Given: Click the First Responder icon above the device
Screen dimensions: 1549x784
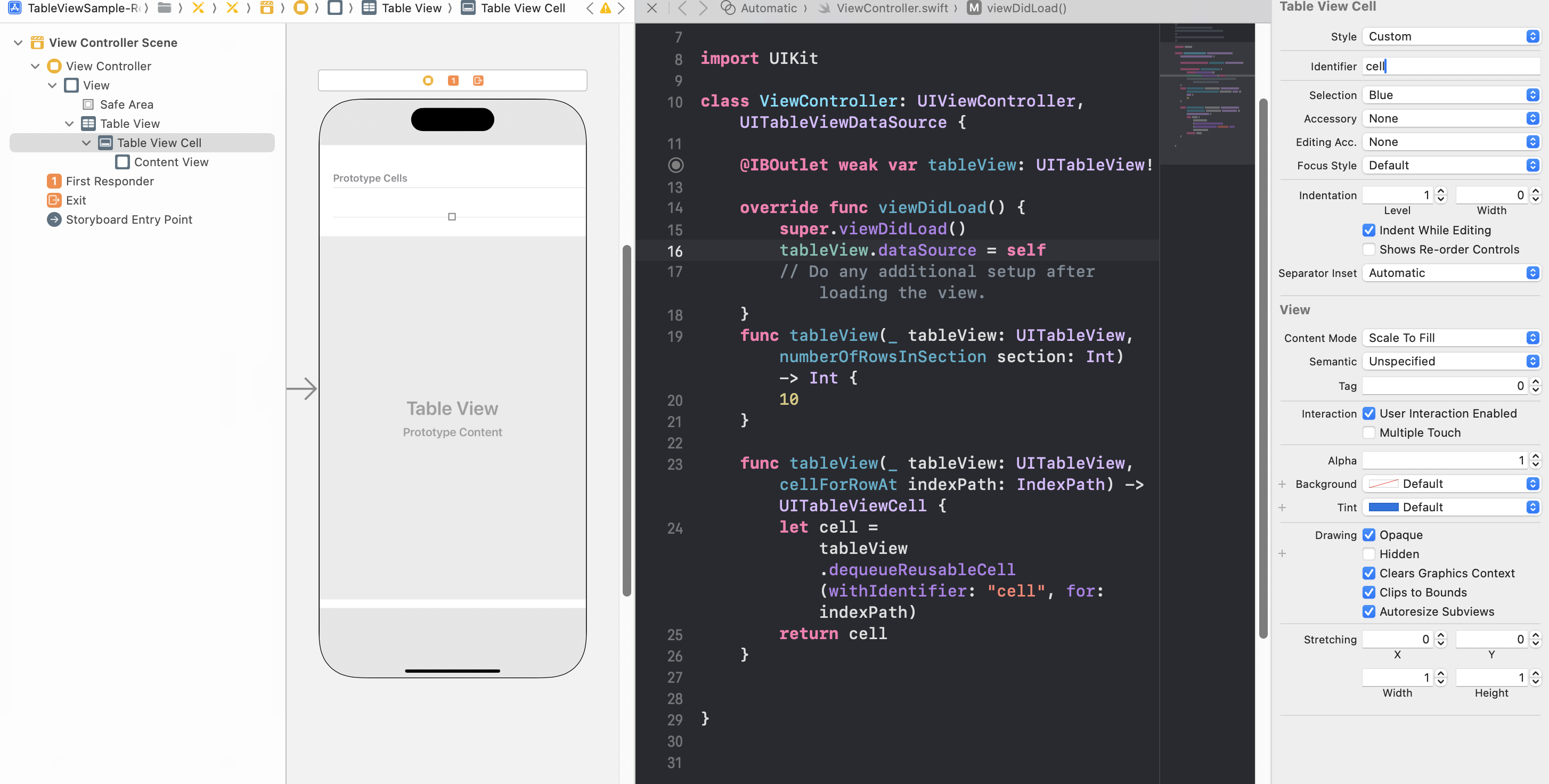Looking at the screenshot, I should pos(453,80).
